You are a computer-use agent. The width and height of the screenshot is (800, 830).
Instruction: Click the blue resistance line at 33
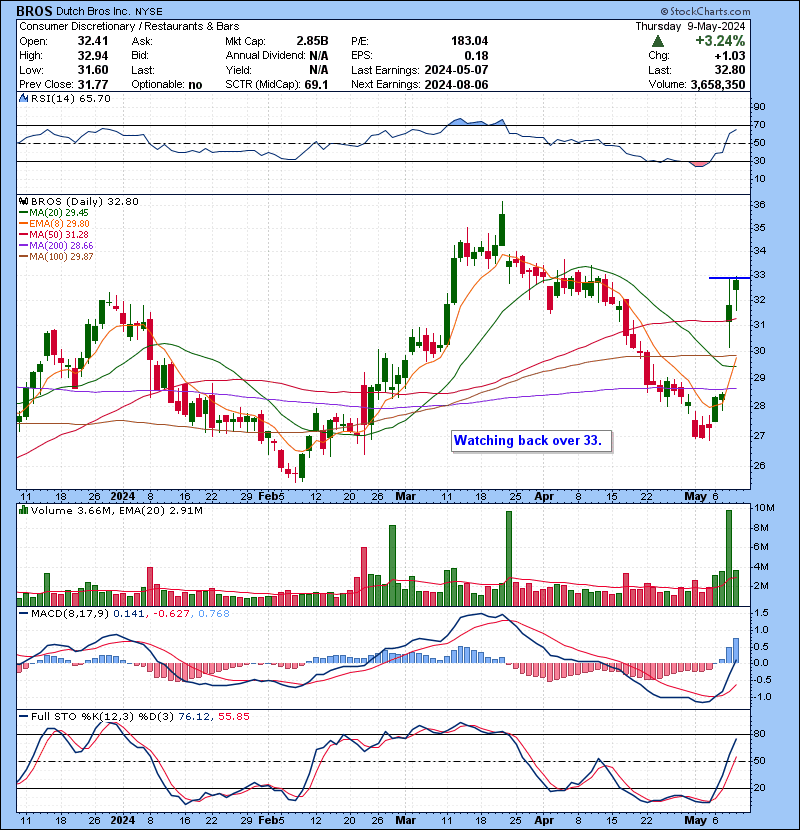[x=730, y=277]
